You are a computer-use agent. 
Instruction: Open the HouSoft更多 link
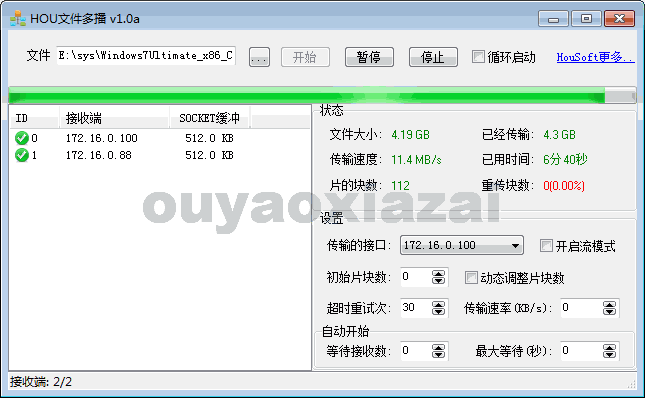[x=595, y=57]
